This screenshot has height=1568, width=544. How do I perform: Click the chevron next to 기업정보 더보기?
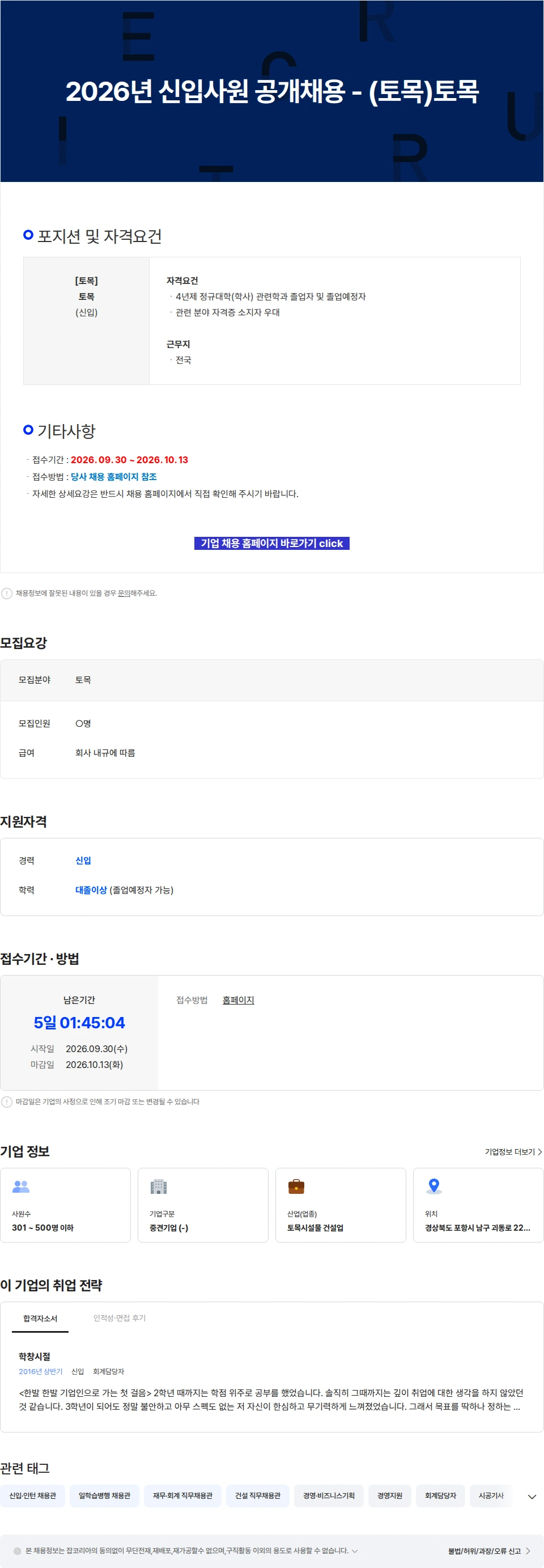539,1152
